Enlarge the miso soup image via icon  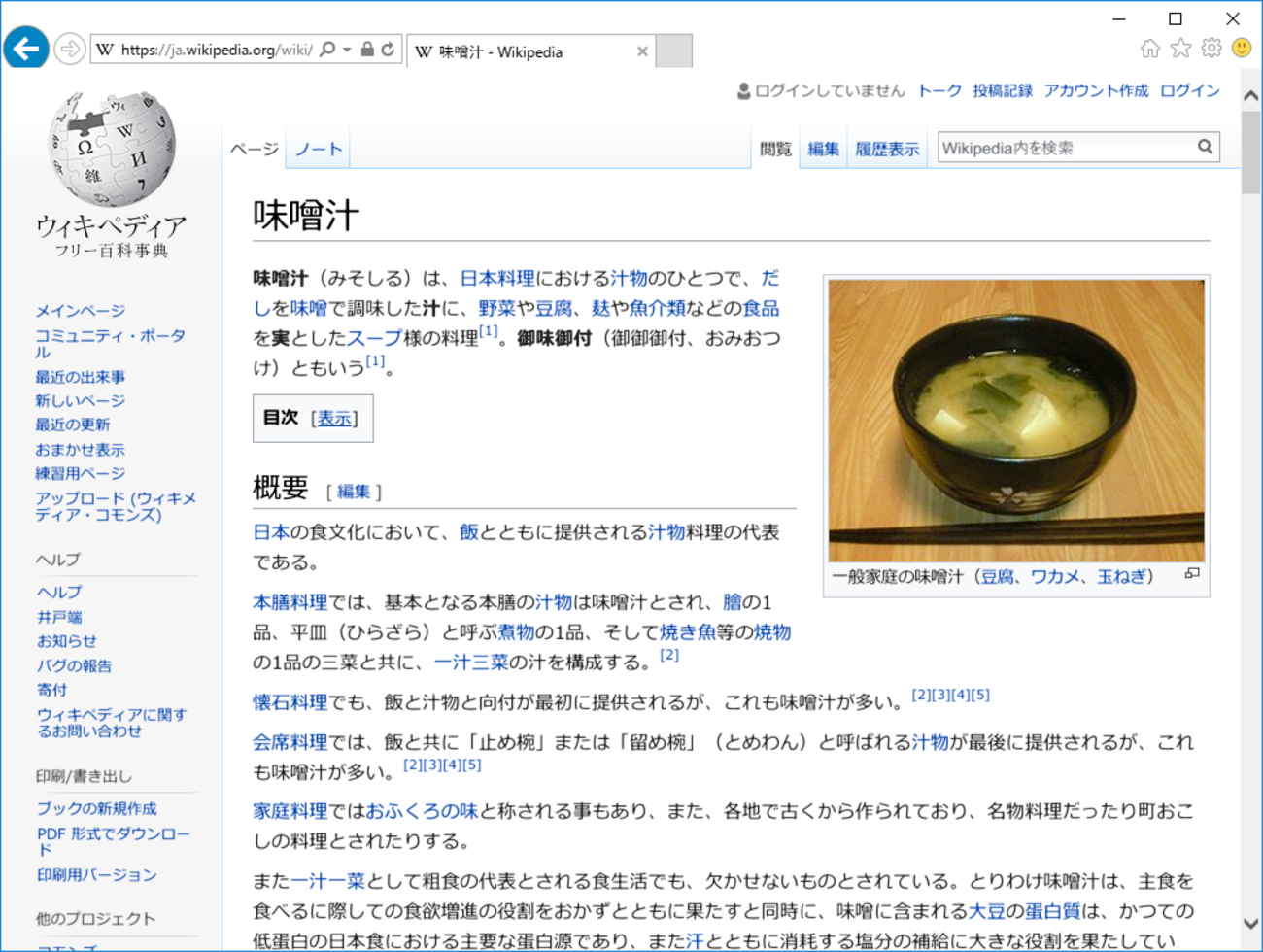[x=1192, y=574]
